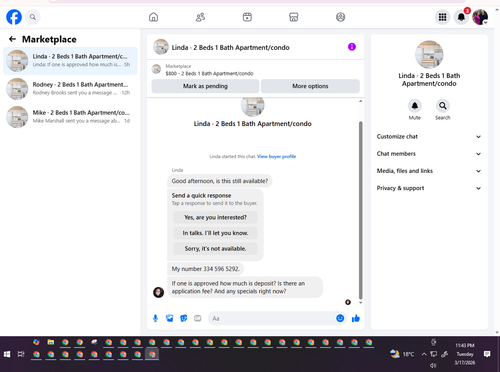Send quick response In talks. I'll let you know.

pyautogui.click(x=215, y=233)
